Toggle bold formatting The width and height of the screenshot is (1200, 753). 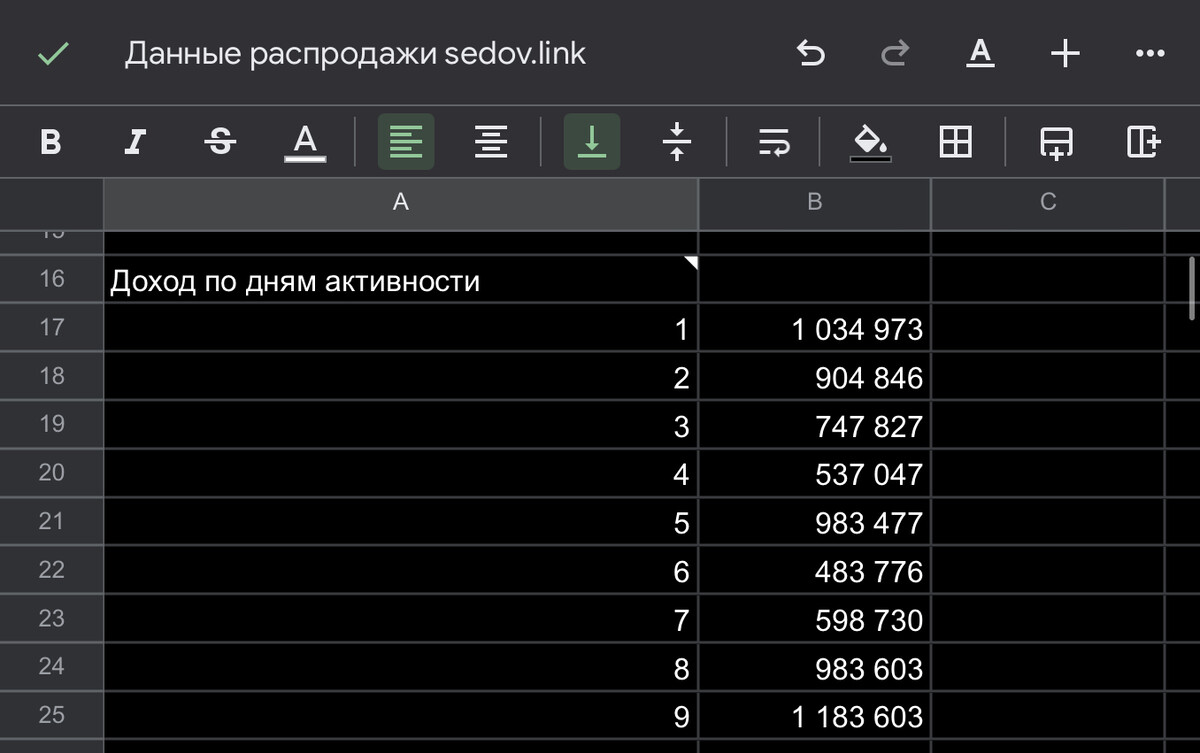pos(50,142)
